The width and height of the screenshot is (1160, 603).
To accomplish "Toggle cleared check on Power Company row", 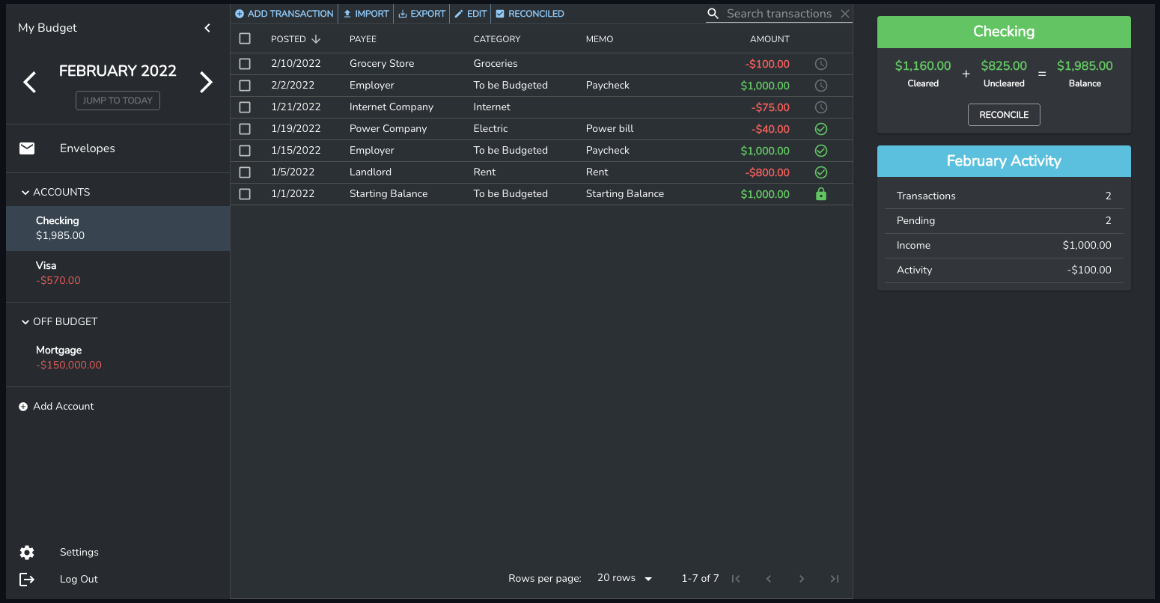I will (x=820, y=129).
